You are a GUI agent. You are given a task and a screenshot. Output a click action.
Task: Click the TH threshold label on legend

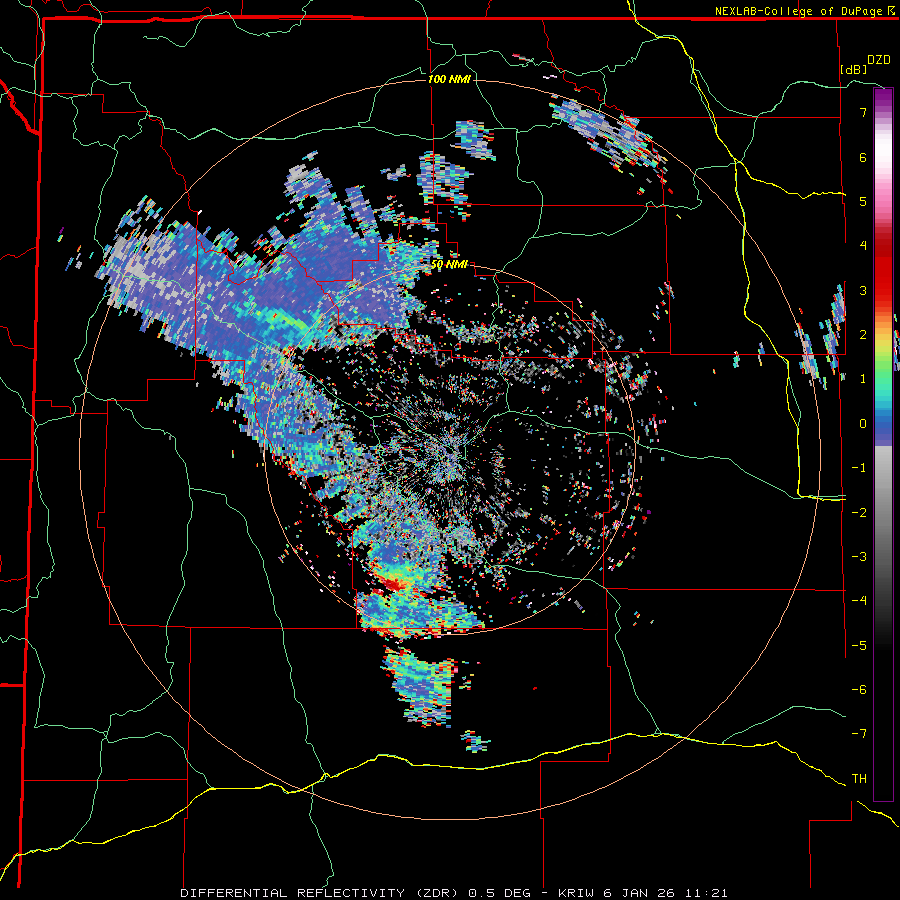point(859,779)
